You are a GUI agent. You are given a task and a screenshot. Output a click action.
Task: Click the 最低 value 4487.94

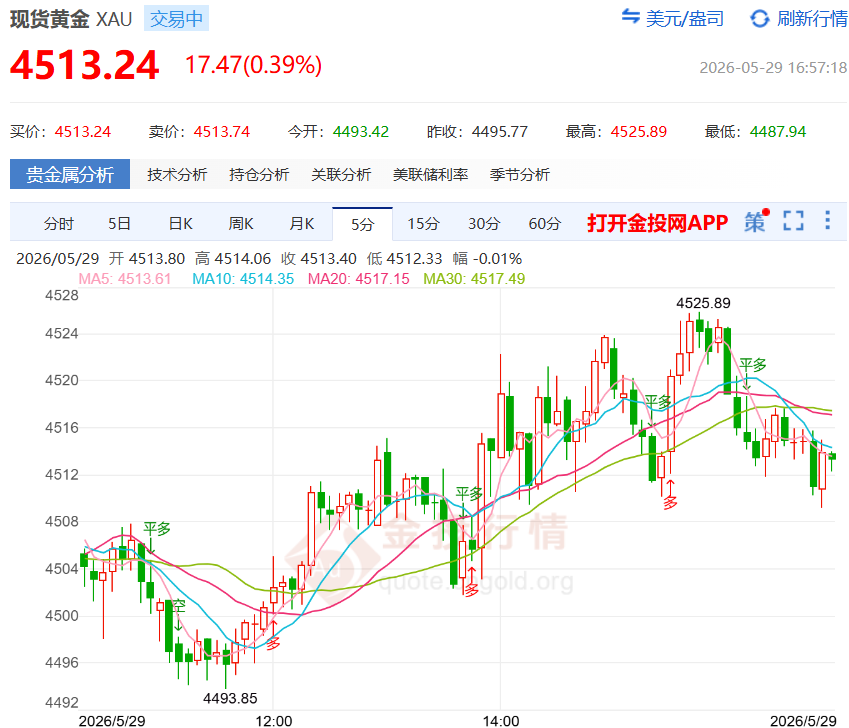pos(778,132)
